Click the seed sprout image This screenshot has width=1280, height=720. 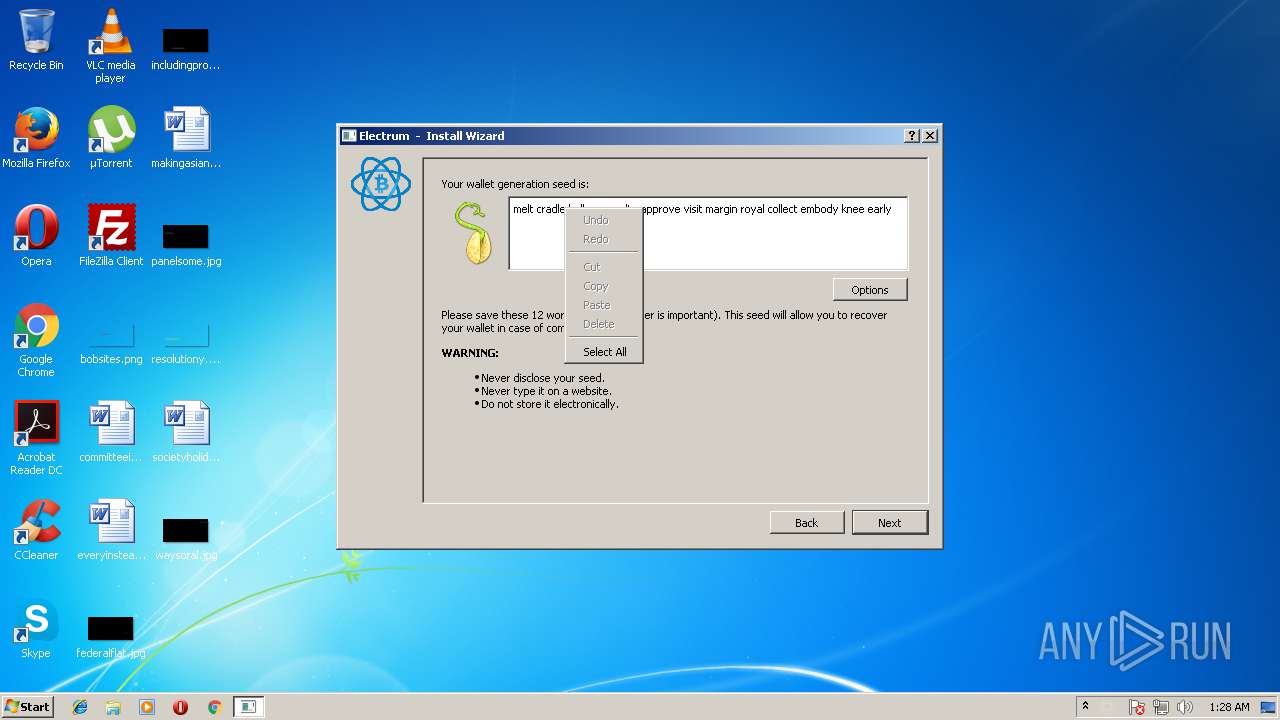click(474, 233)
